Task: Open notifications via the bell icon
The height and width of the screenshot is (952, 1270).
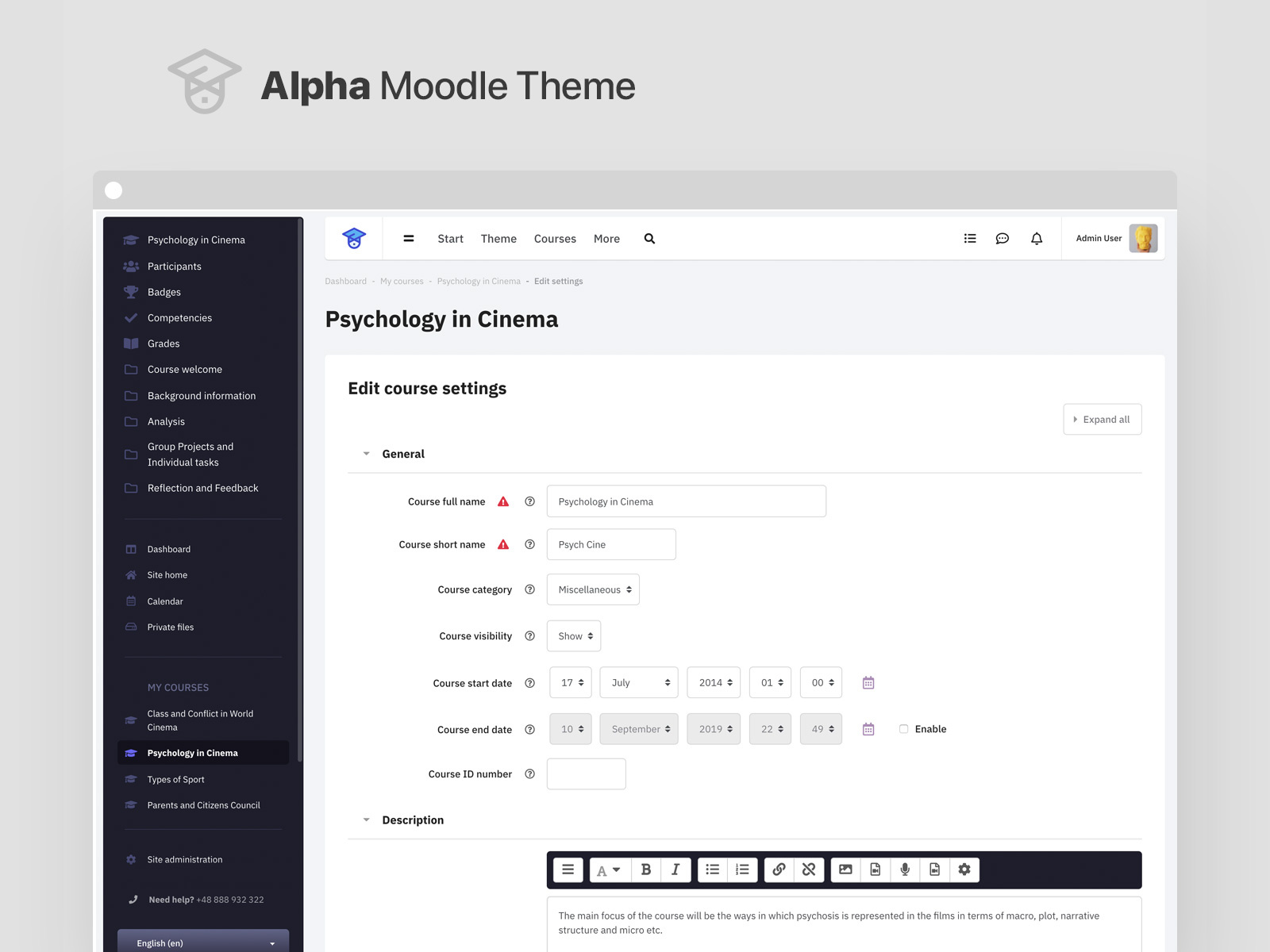Action: tap(1037, 238)
